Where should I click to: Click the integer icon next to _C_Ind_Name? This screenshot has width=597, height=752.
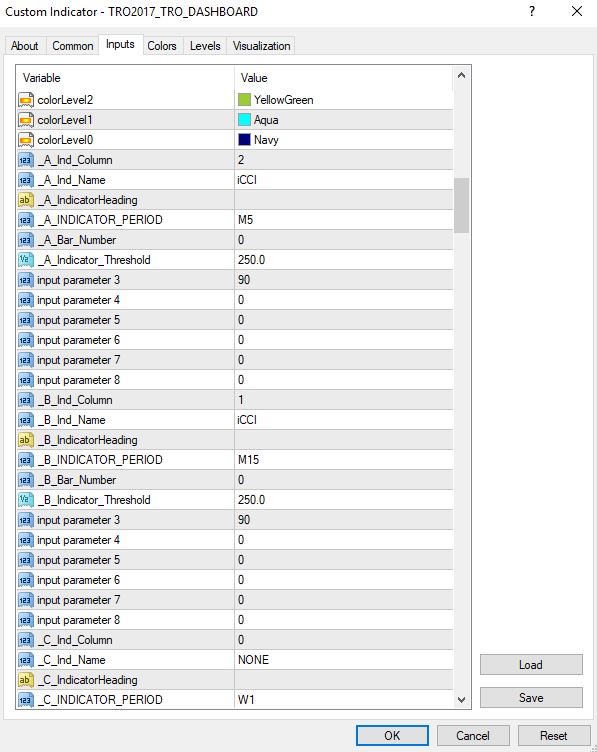(x=26, y=660)
